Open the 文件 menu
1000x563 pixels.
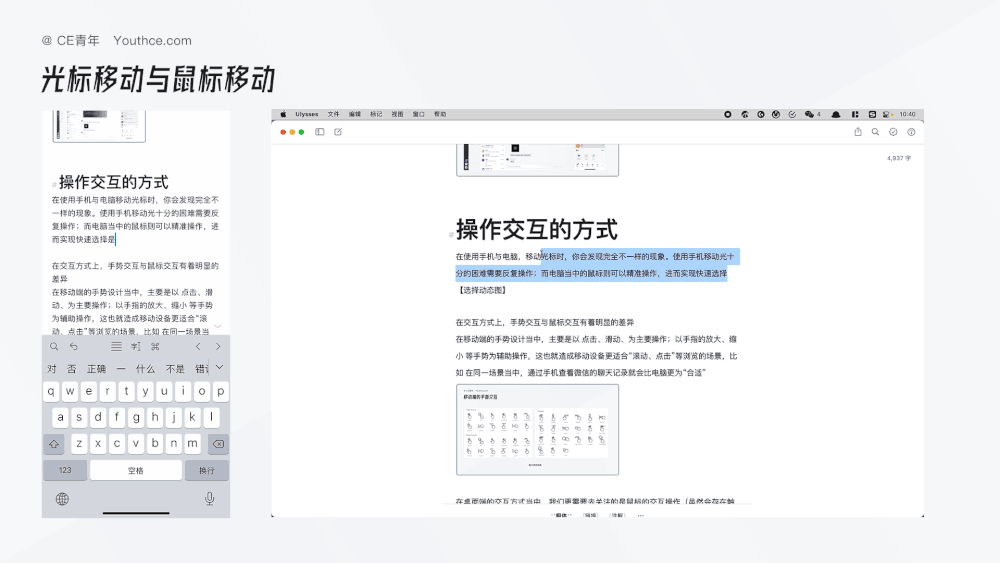334,114
